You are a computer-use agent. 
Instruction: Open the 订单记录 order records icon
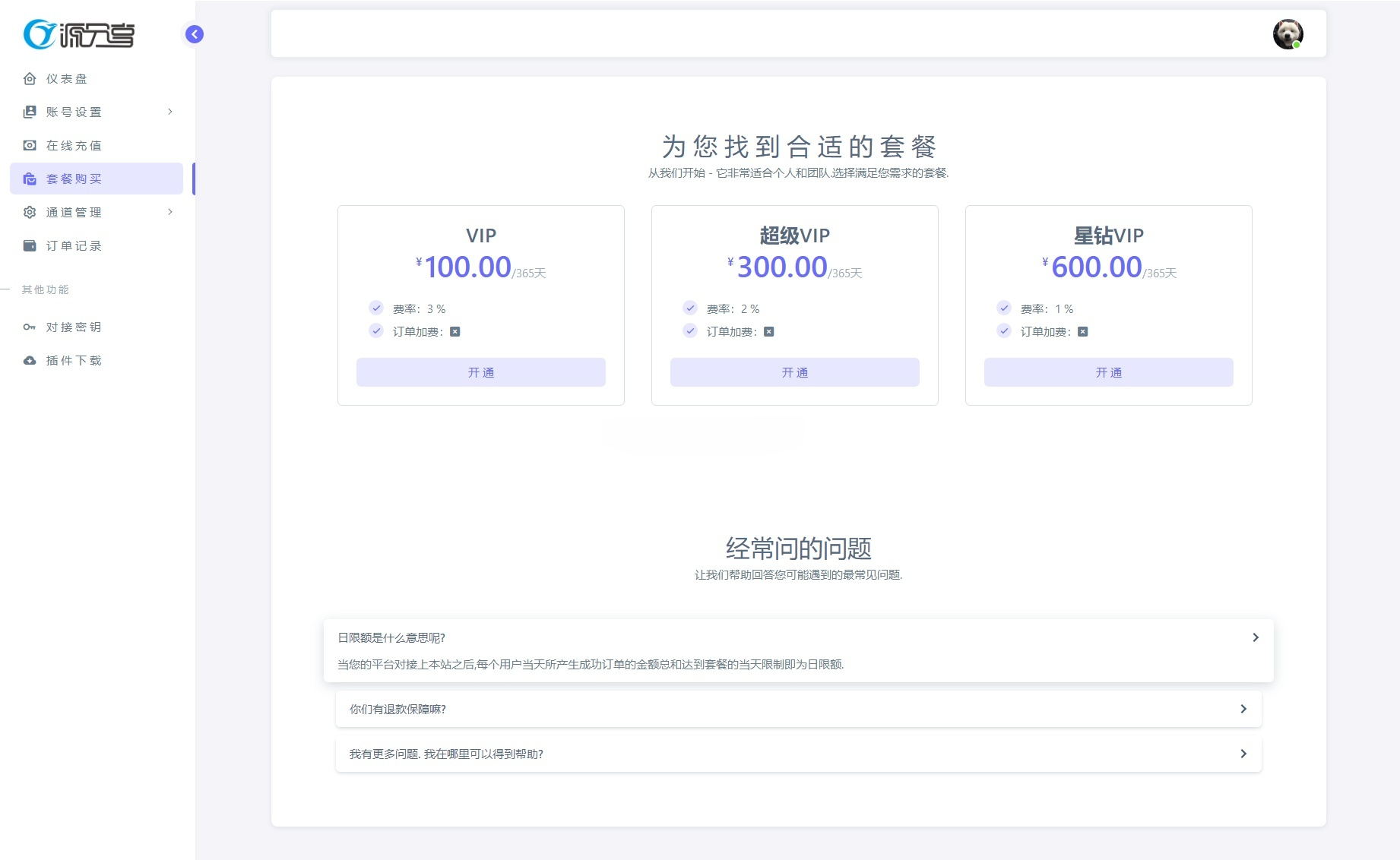[x=29, y=245]
